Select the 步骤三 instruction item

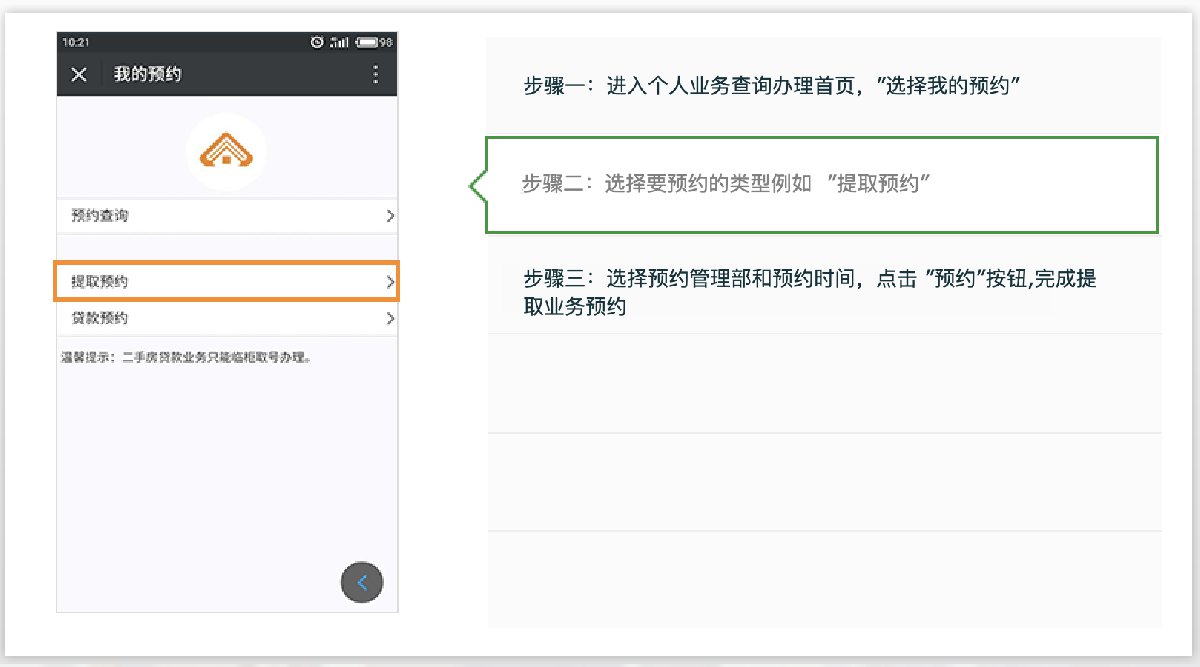(x=824, y=284)
